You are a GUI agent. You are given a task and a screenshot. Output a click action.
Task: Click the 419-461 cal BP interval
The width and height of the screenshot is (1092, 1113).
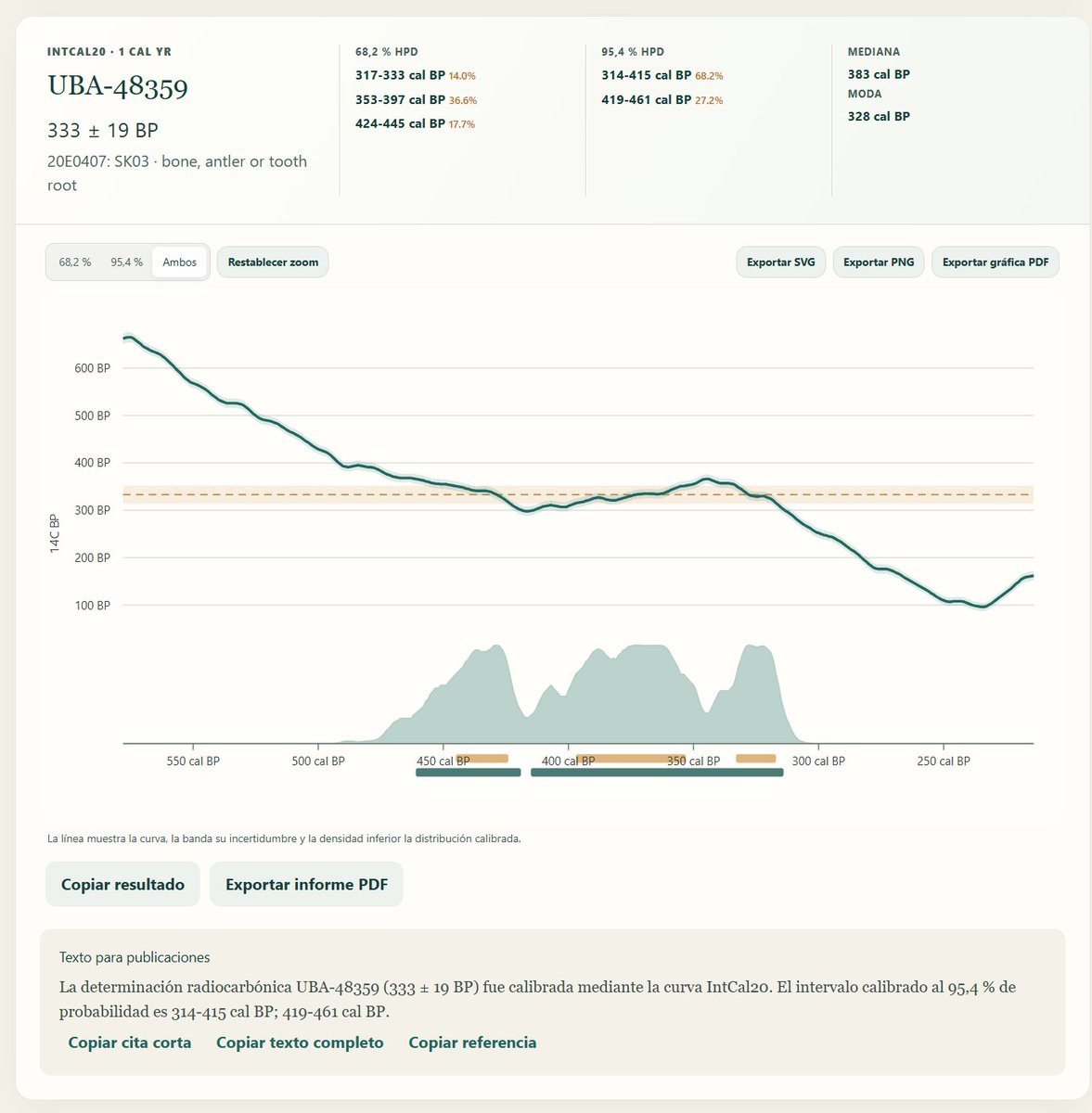647,100
